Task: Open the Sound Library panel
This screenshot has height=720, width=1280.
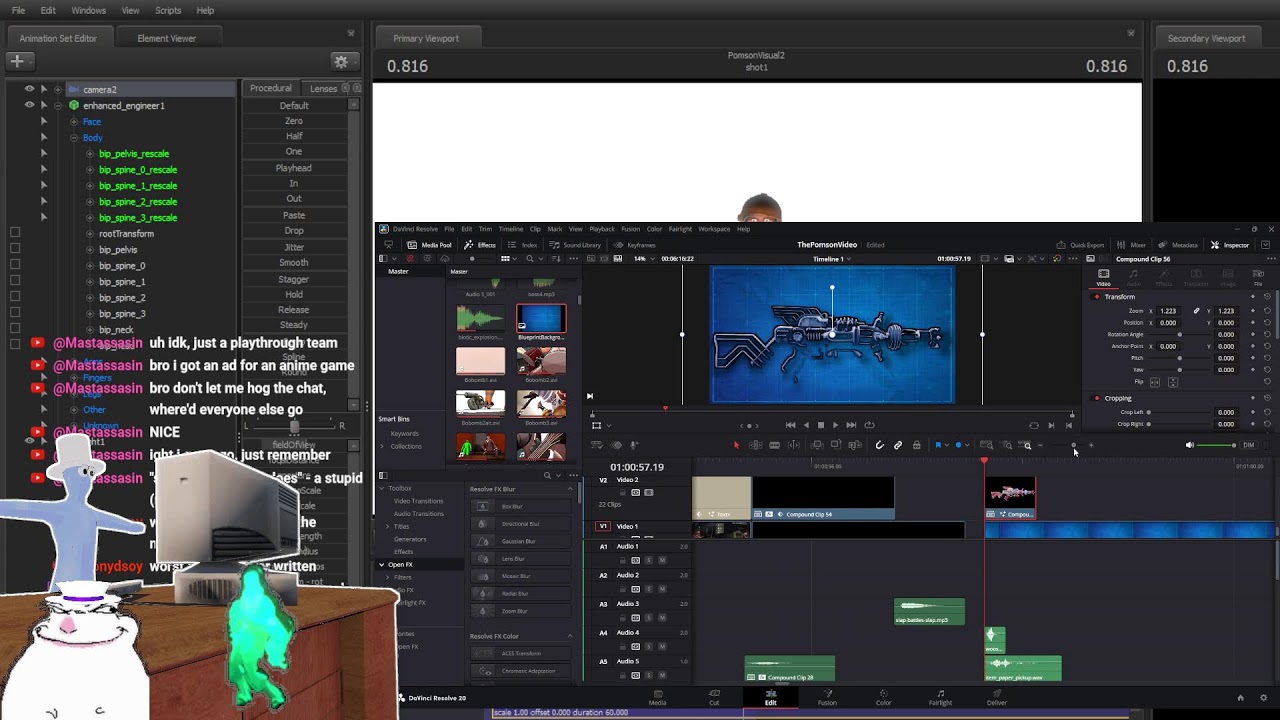Action: [575, 245]
